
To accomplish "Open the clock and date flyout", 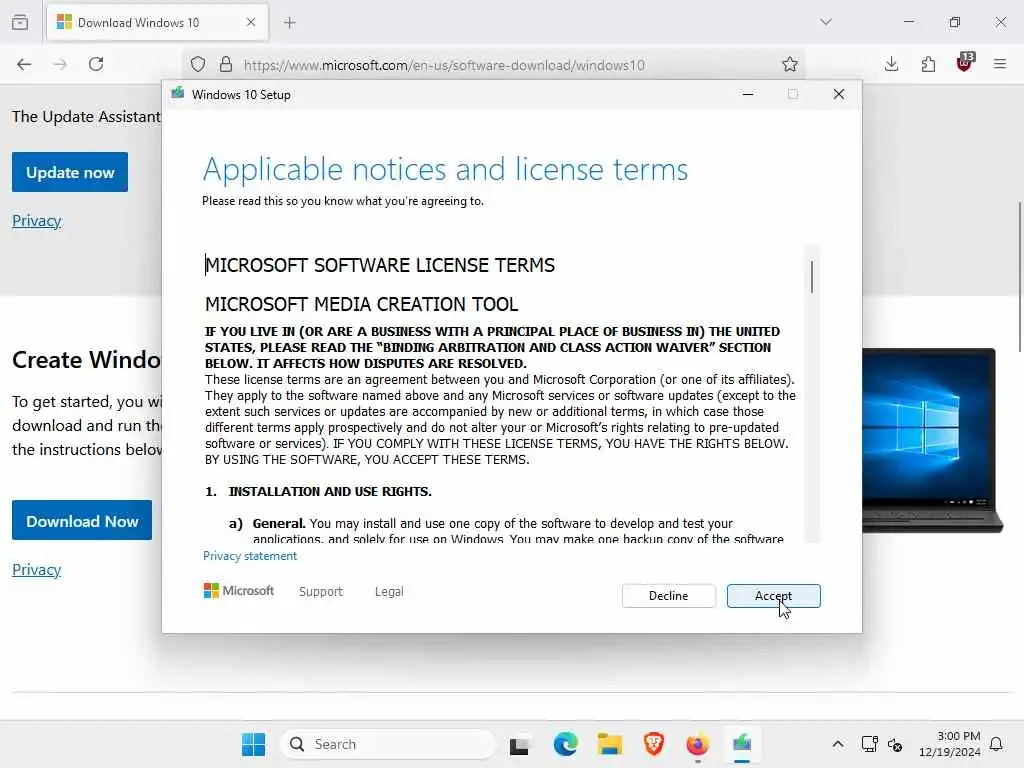I will 949,744.
